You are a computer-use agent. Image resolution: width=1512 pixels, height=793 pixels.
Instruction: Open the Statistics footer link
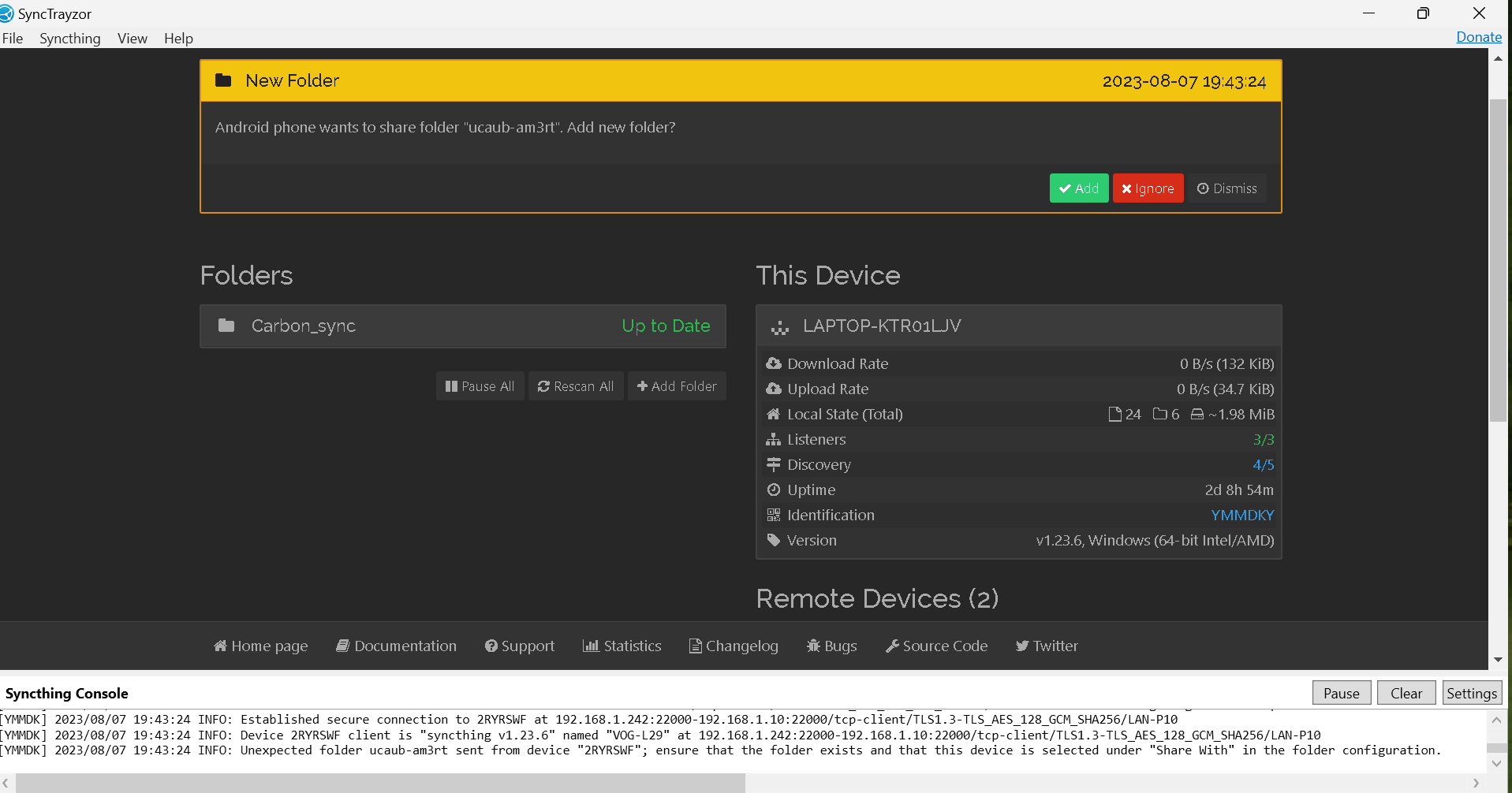coord(622,646)
